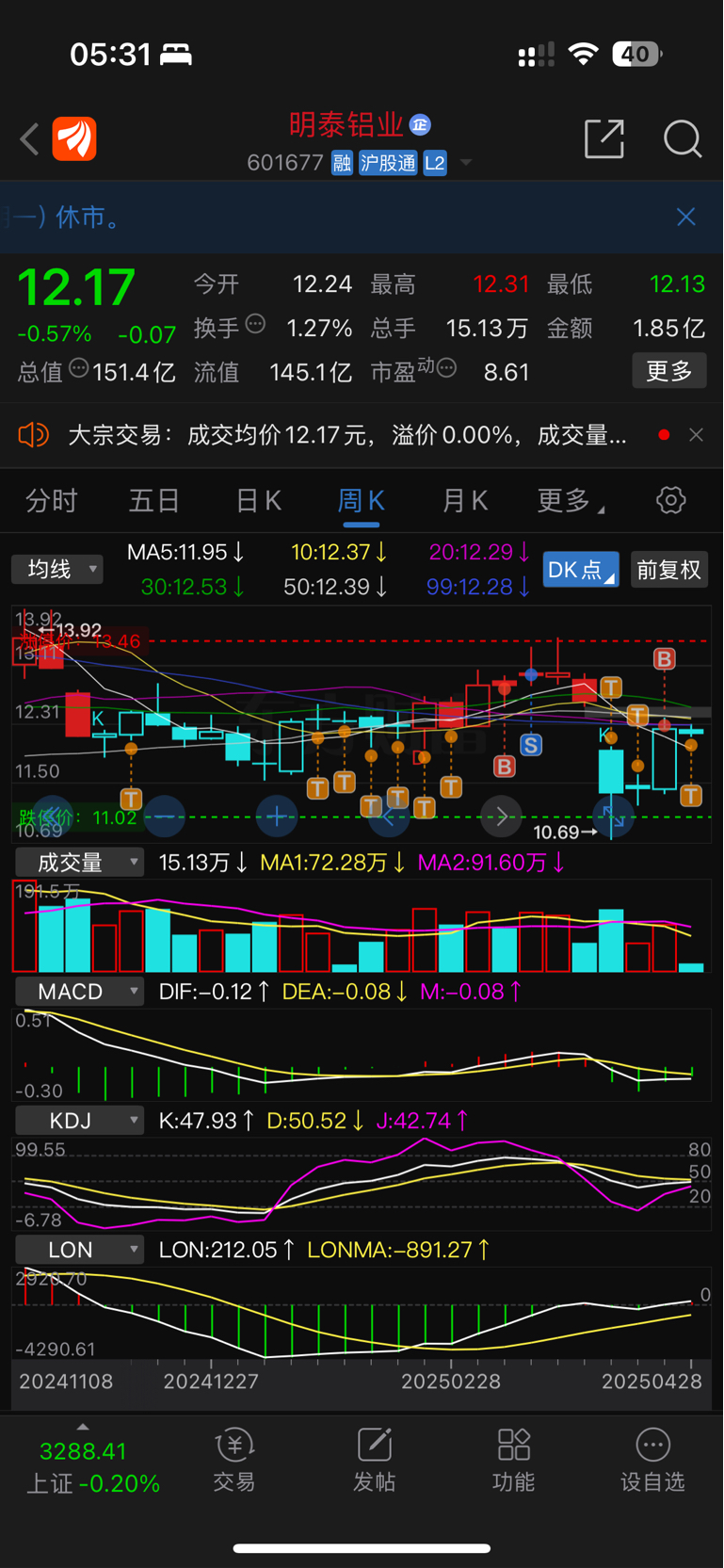Tap the L2 level badge
Screen dimensions: 724x1568
(435, 163)
